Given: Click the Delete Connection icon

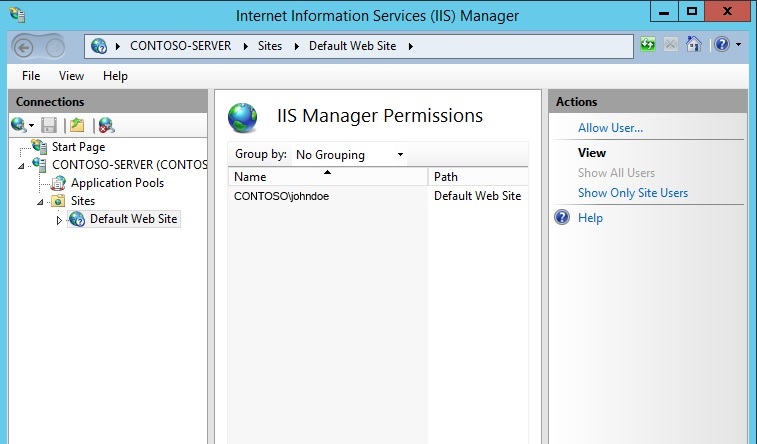Looking at the screenshot, I should (x=105, y=125).
